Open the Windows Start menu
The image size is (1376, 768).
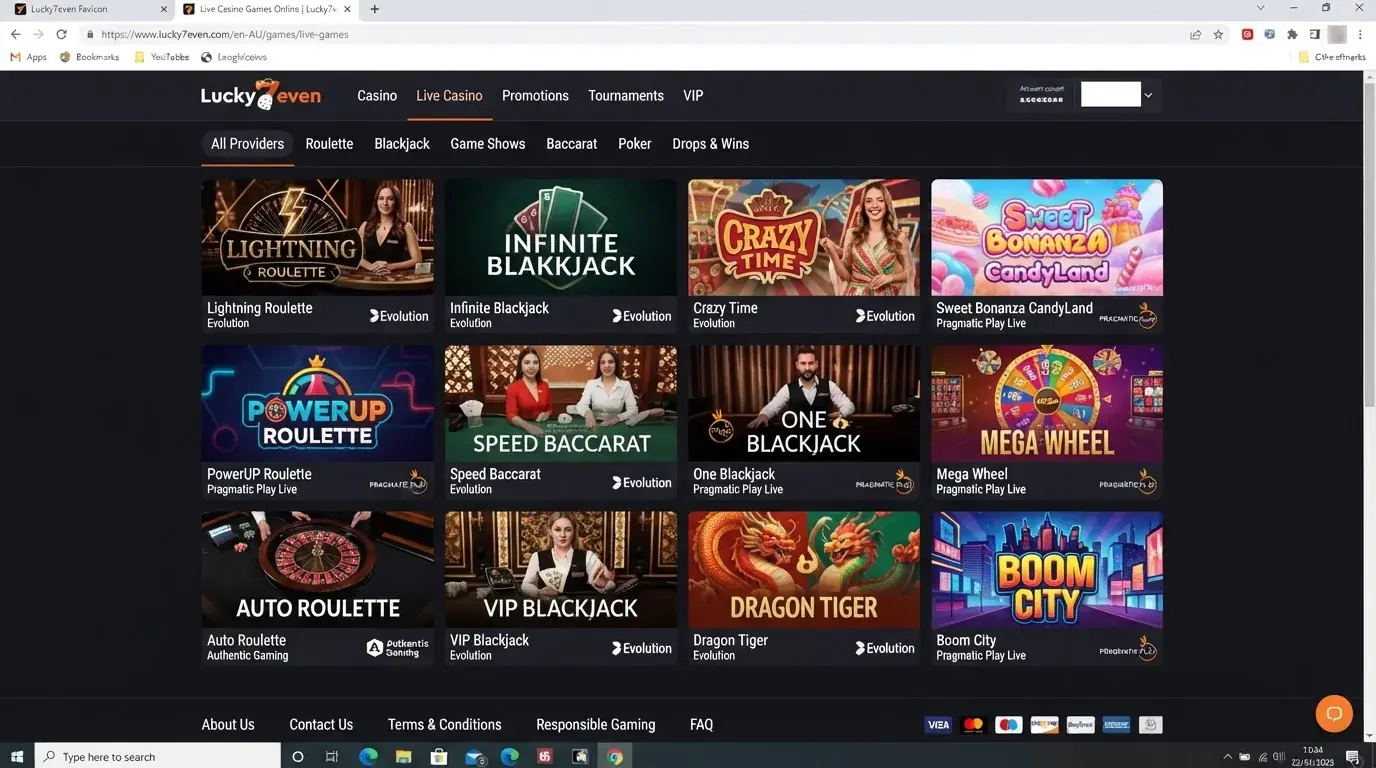click(x=17, y=756)
